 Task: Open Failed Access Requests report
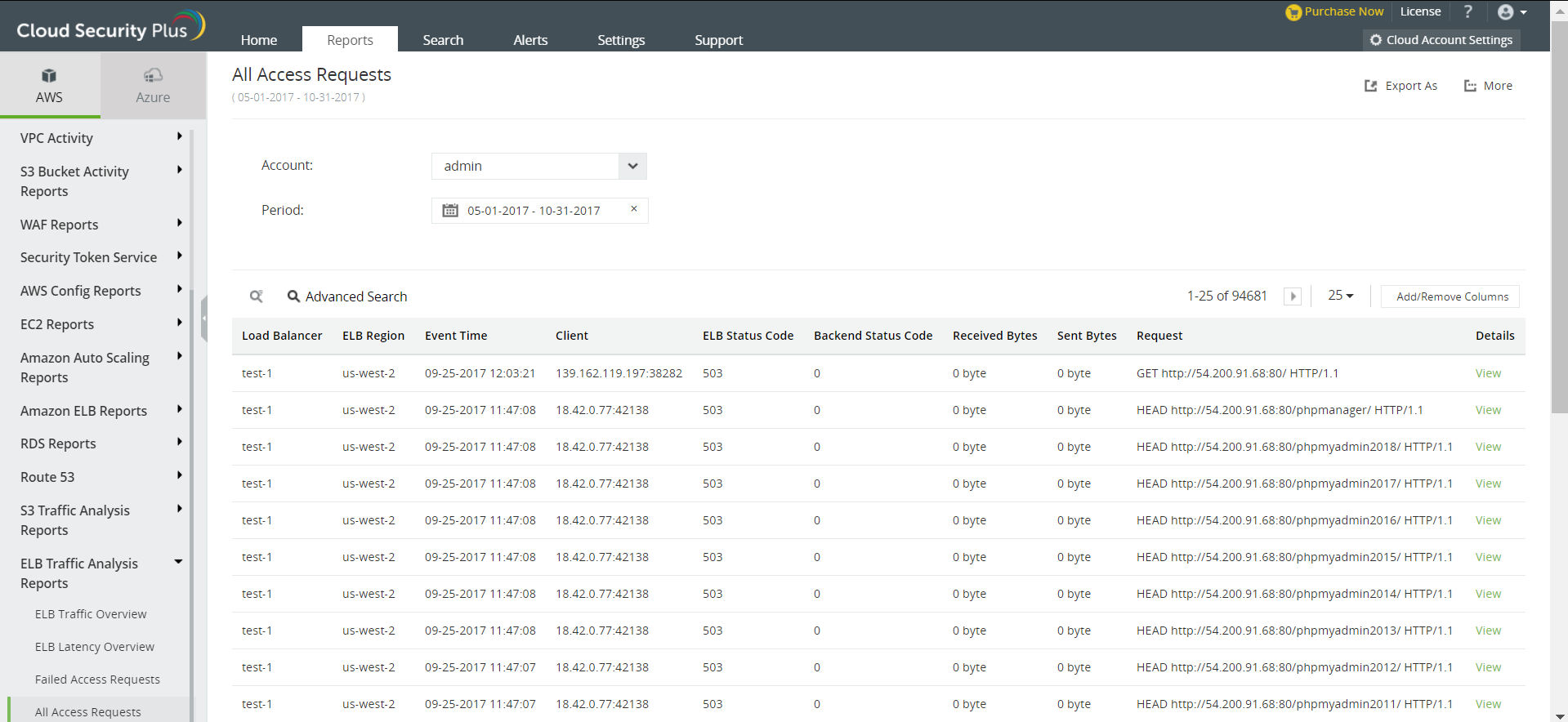coord(97,680)
